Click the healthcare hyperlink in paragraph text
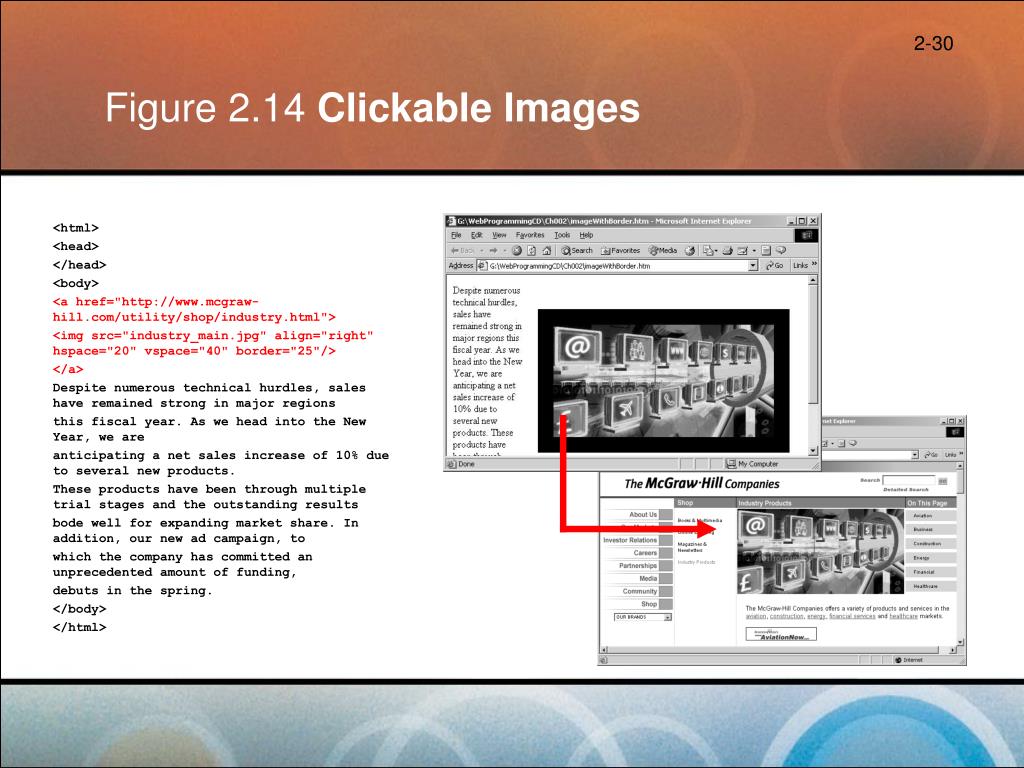This screenshot has width=1024, height=768. click(904, 616)
